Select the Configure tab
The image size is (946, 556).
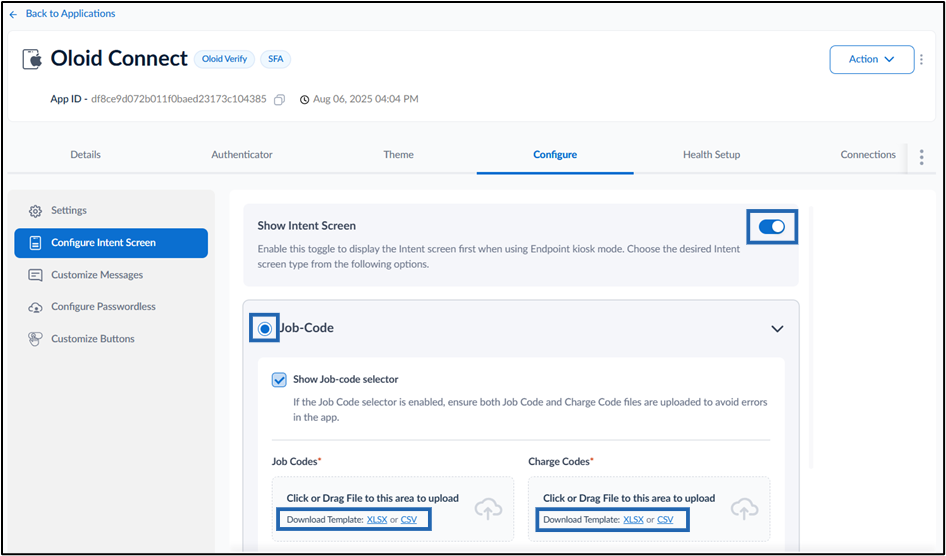(x=555, y=155)
